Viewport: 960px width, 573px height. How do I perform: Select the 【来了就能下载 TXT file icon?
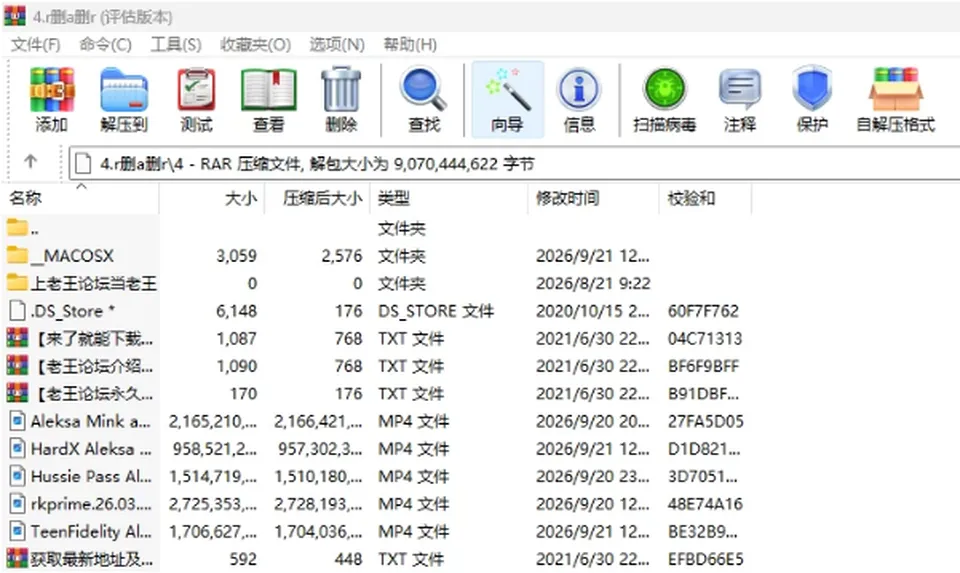pos(17,338)
